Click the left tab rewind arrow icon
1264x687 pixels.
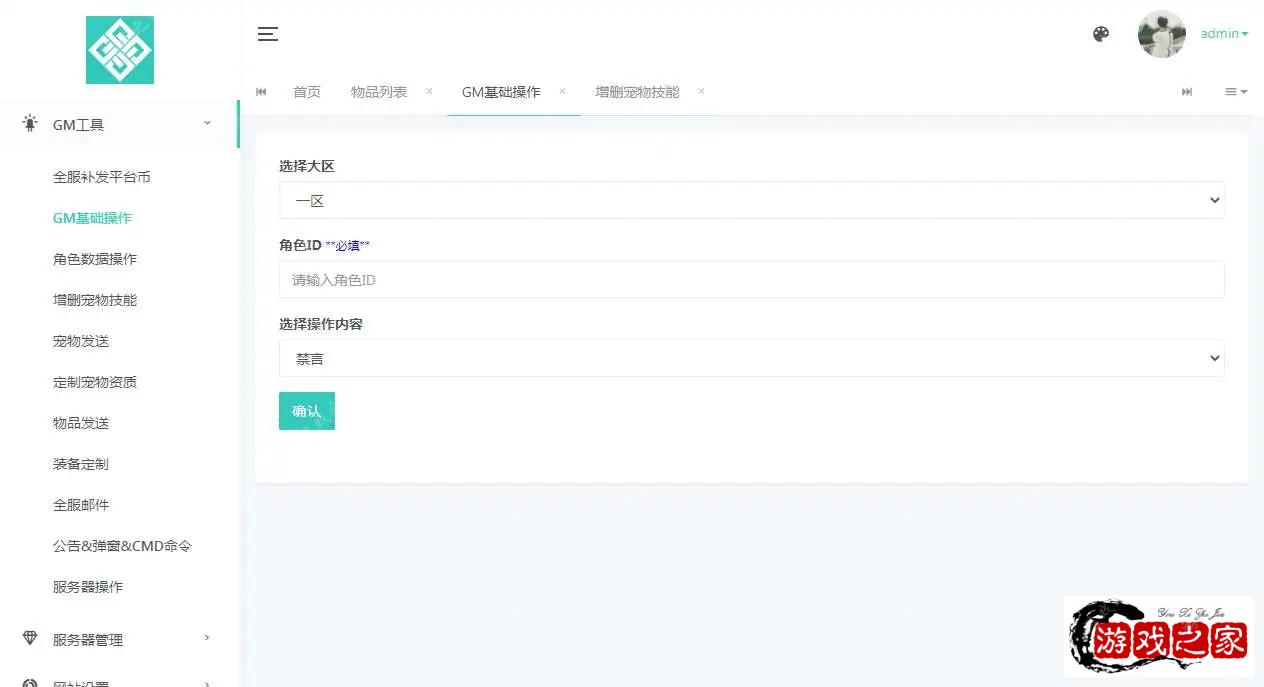(x=261, y=91)
